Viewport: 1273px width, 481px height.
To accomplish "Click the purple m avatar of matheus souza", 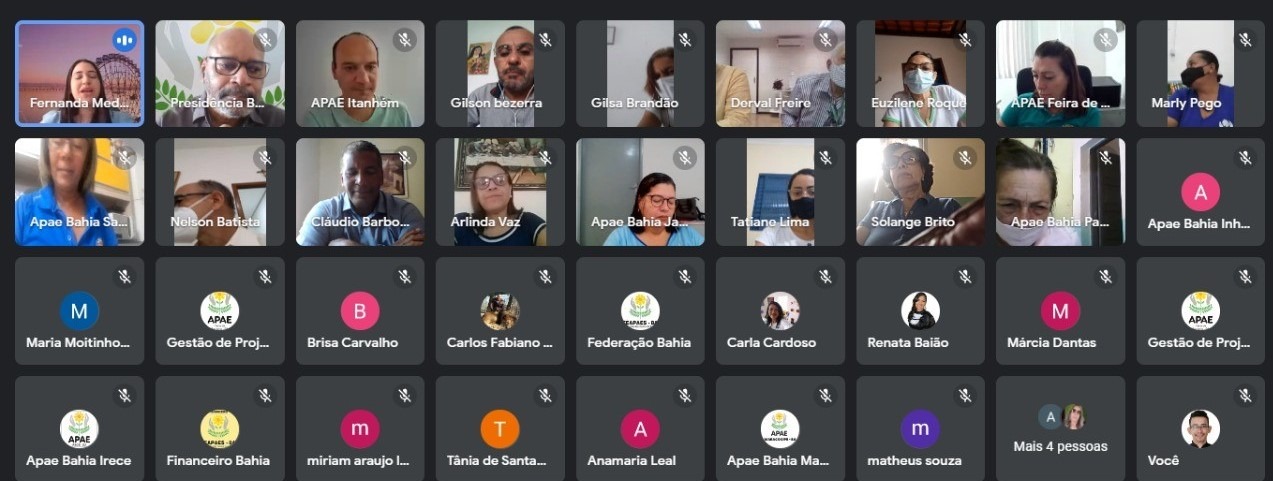I will point(920,429).
